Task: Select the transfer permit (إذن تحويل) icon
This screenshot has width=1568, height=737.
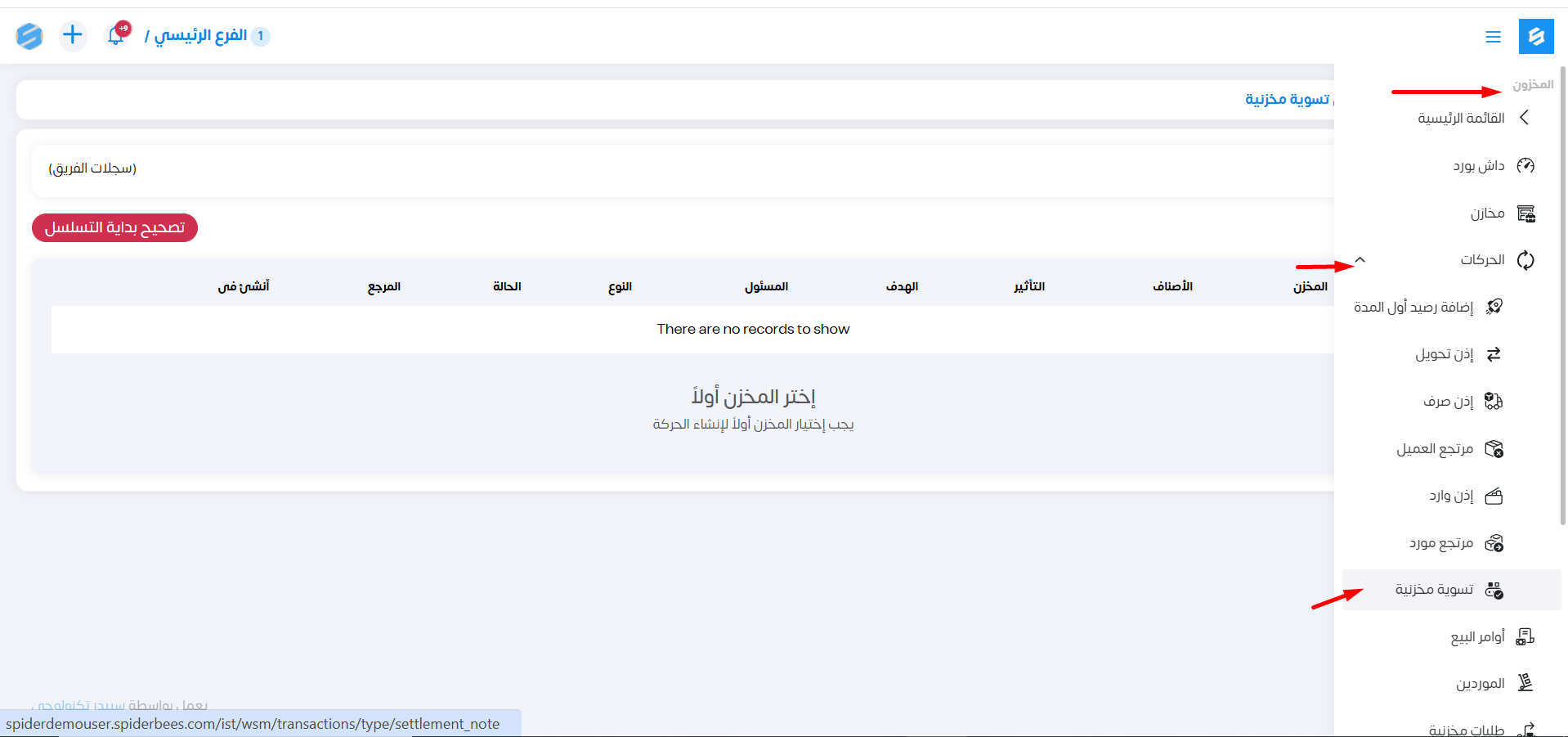Action: (x=1494, y=354)
